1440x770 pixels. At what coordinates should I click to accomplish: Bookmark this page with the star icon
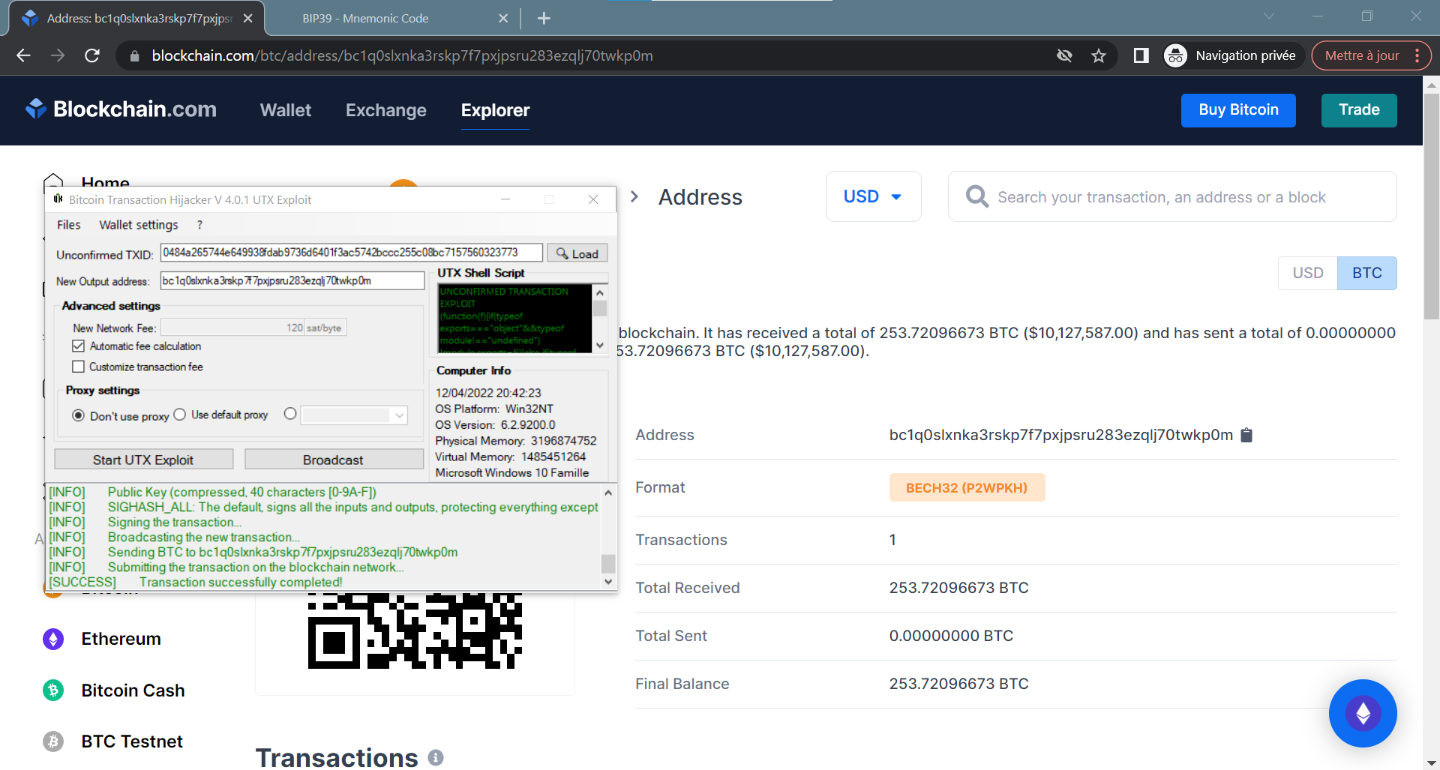[x=1098, y=56]
